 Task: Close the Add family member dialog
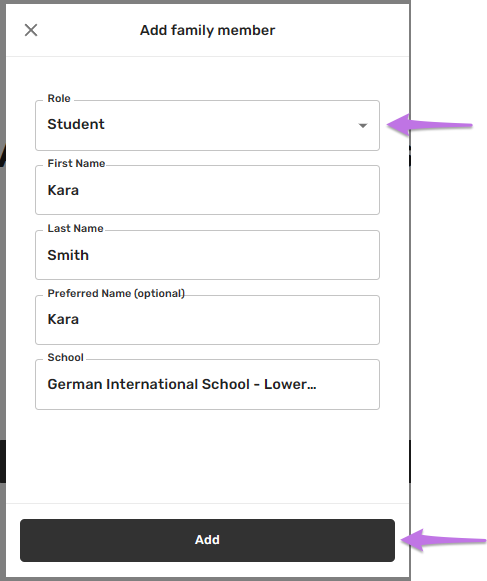(x=31, y=30)
